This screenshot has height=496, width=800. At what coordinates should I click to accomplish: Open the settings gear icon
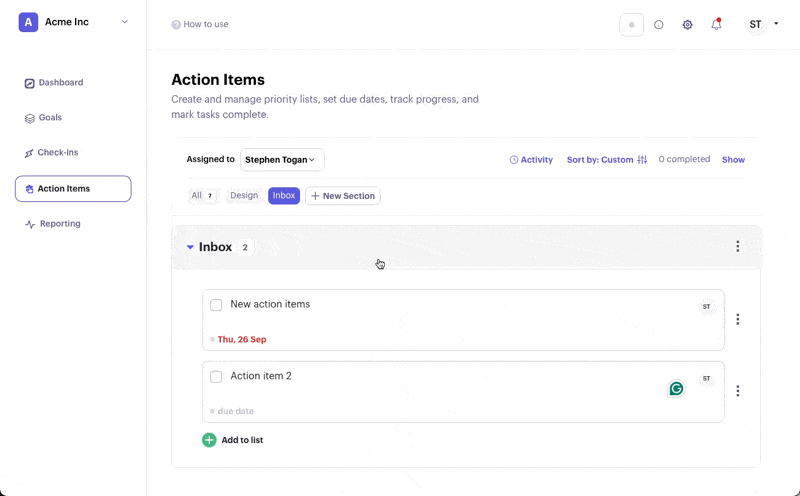tap(687, 24)
